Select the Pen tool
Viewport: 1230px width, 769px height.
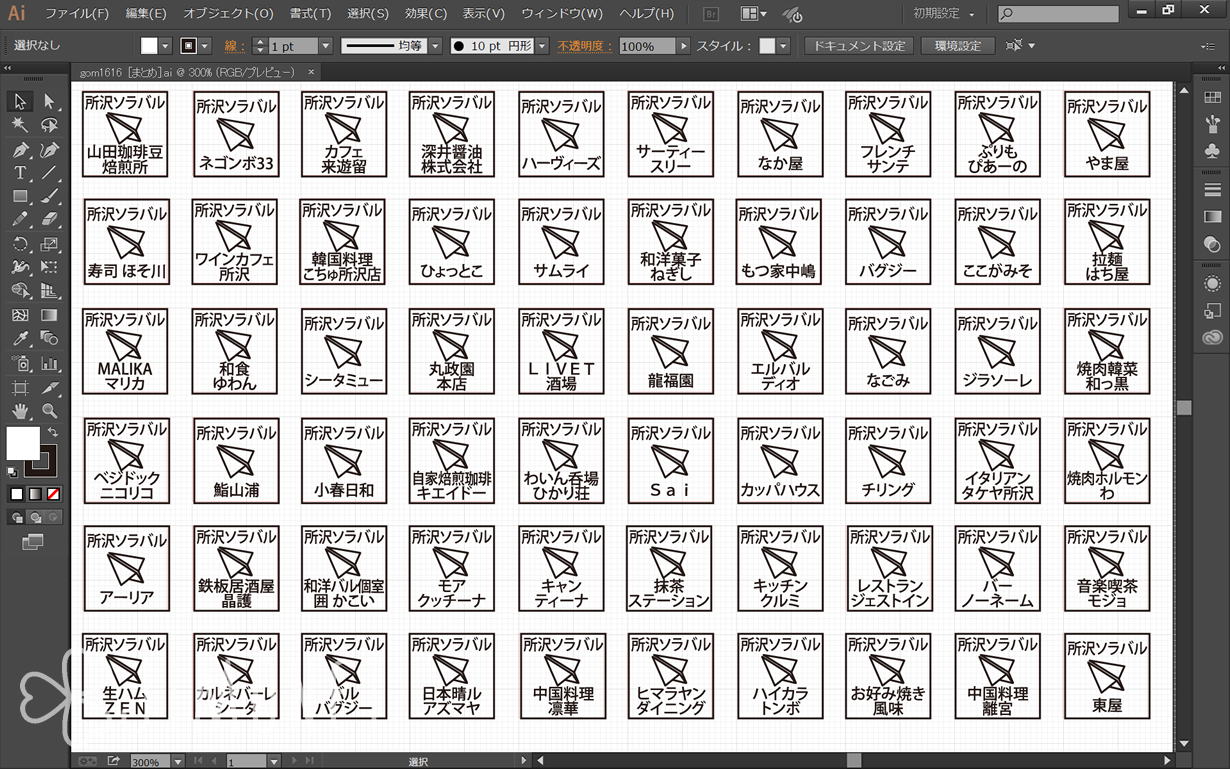[20, 150]
